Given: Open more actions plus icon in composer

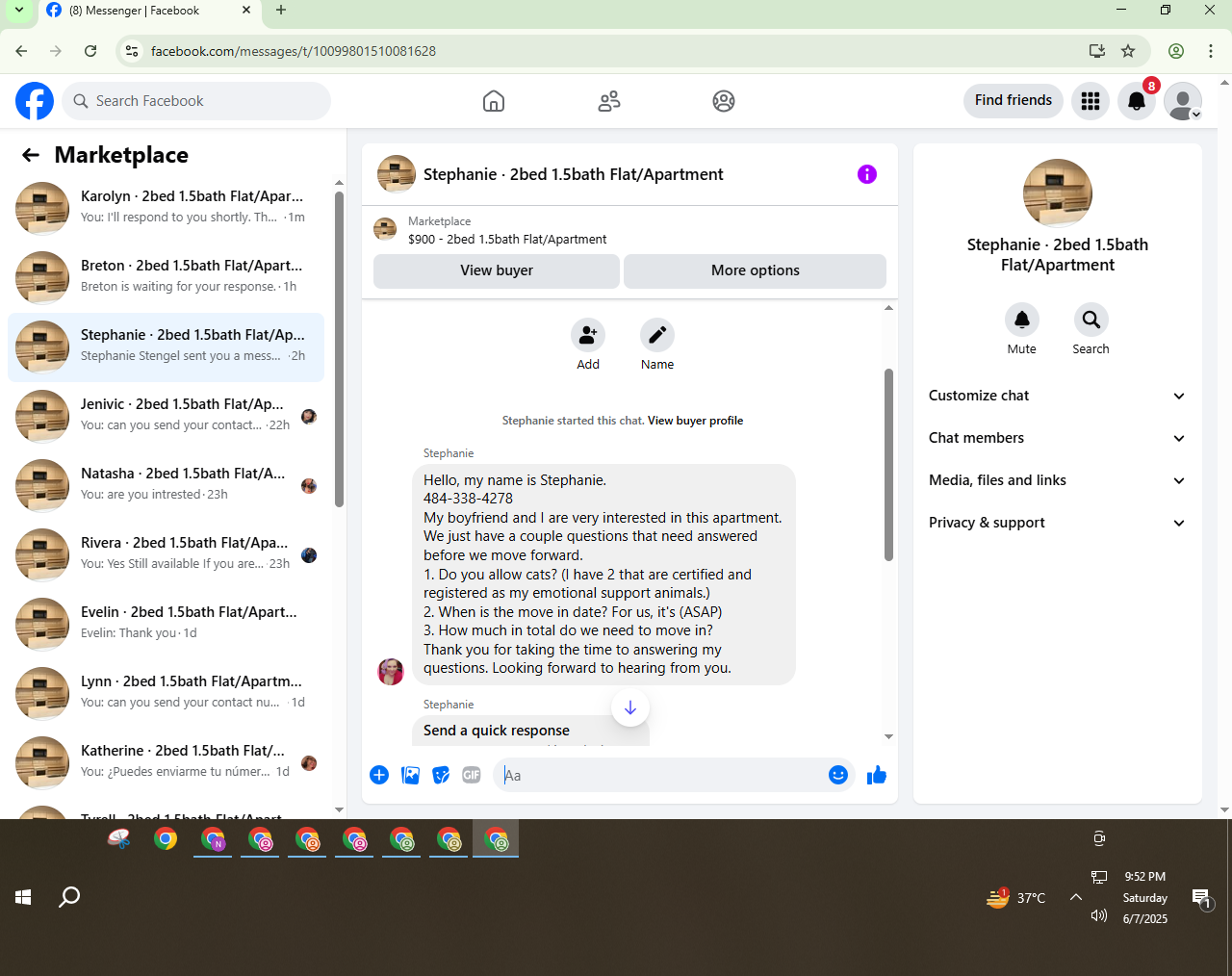Looking at the screenshot, I should 379,775.
